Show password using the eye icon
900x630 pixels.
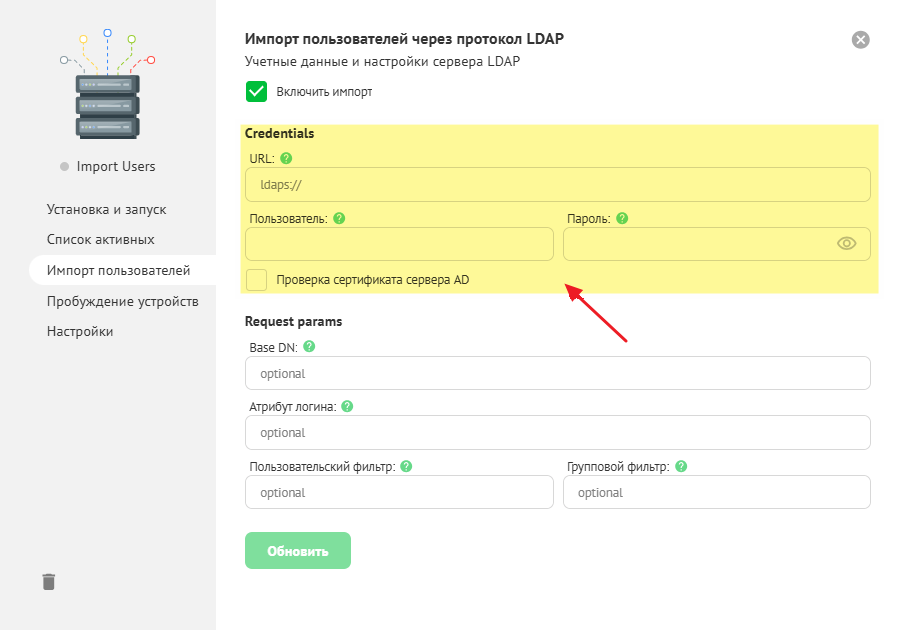(847, 243)
